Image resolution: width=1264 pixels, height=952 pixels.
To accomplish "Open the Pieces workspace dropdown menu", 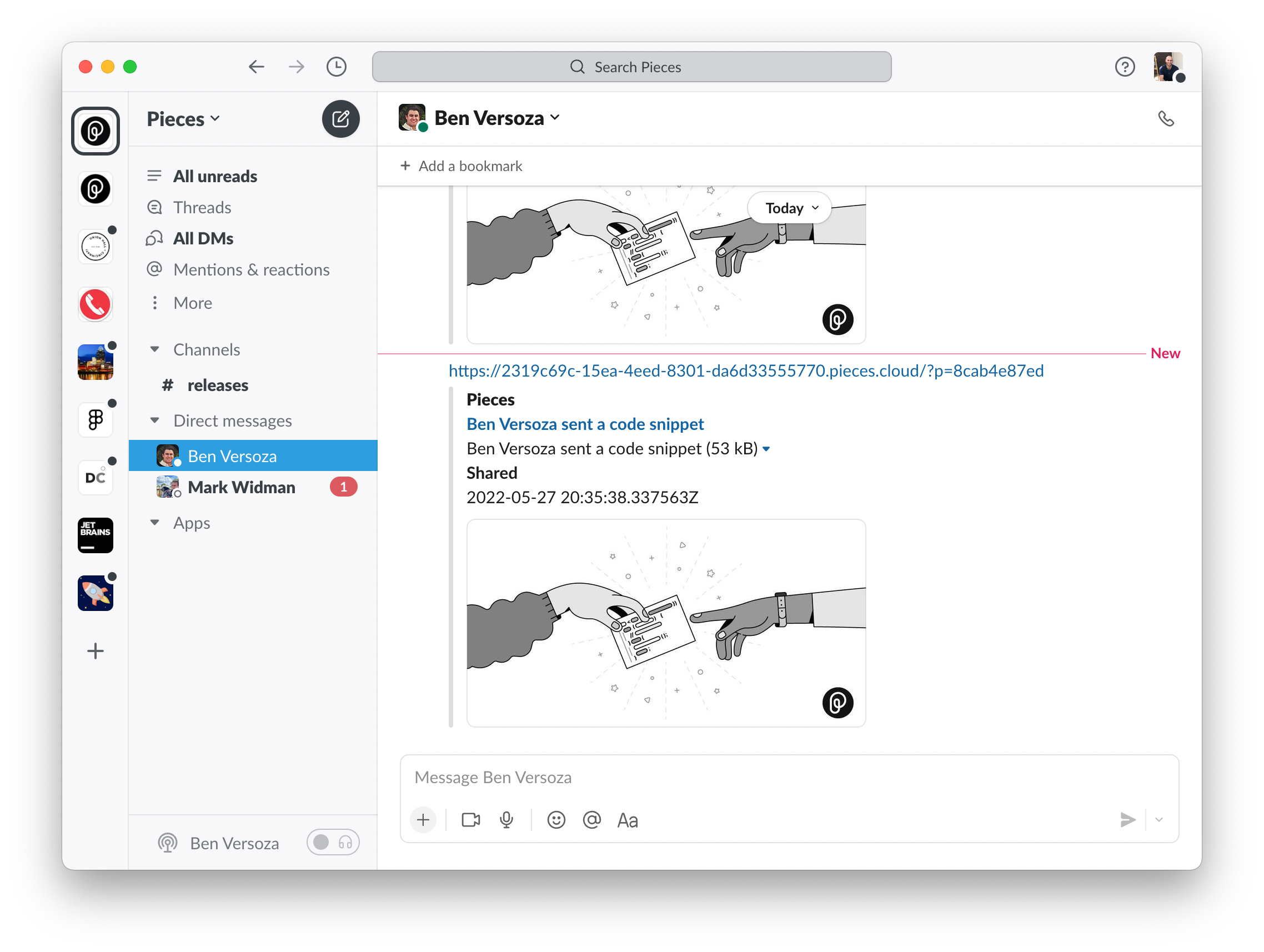I will point(183,119).
